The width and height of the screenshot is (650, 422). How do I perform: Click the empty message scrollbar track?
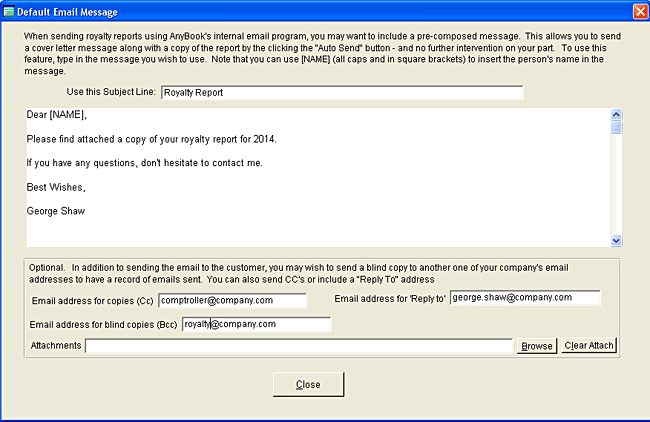click(616, 185)
